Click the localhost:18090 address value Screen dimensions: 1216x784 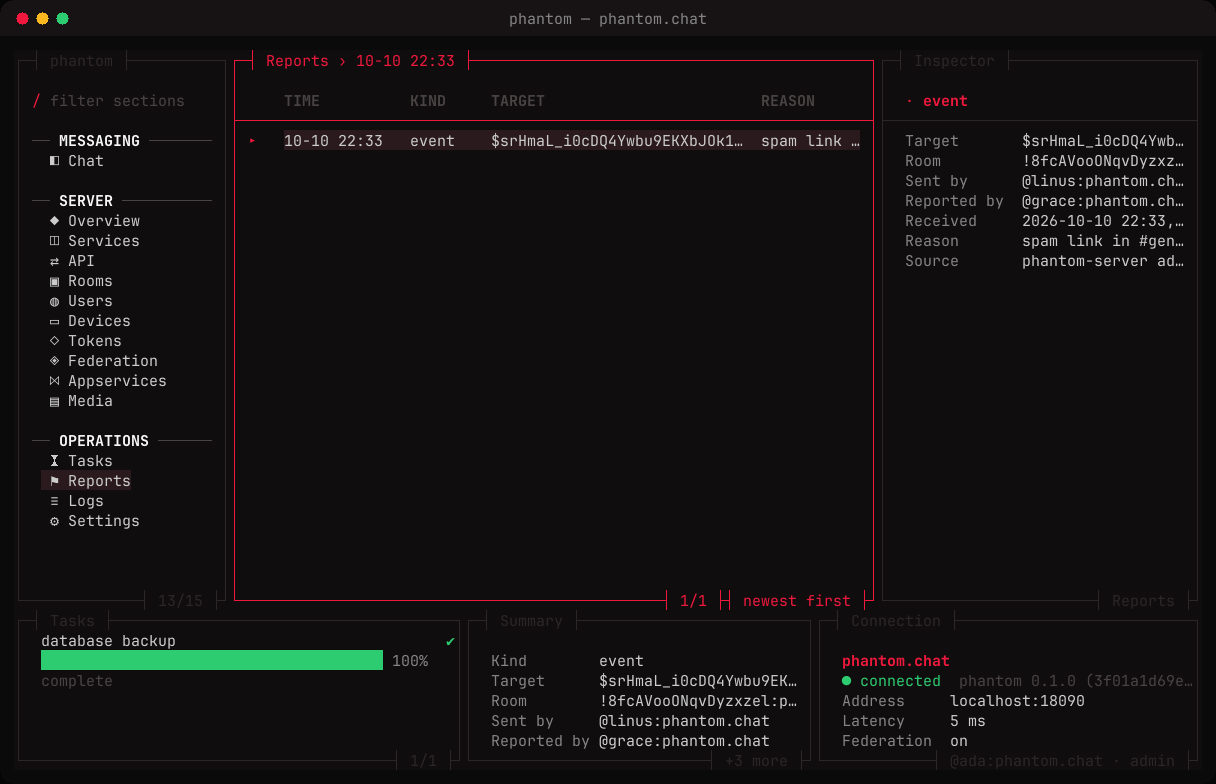pyautogui.click(x=1017, y=701)
